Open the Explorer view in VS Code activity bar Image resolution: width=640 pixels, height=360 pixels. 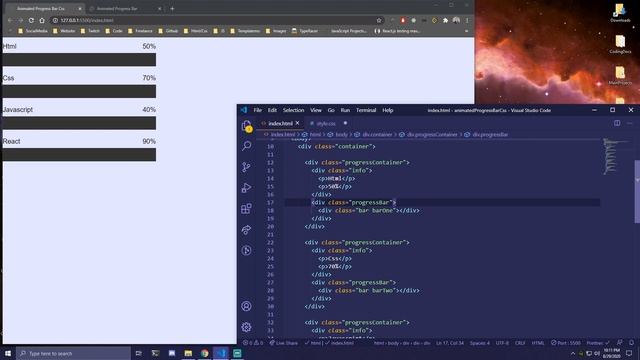click(x=247, y=126)
